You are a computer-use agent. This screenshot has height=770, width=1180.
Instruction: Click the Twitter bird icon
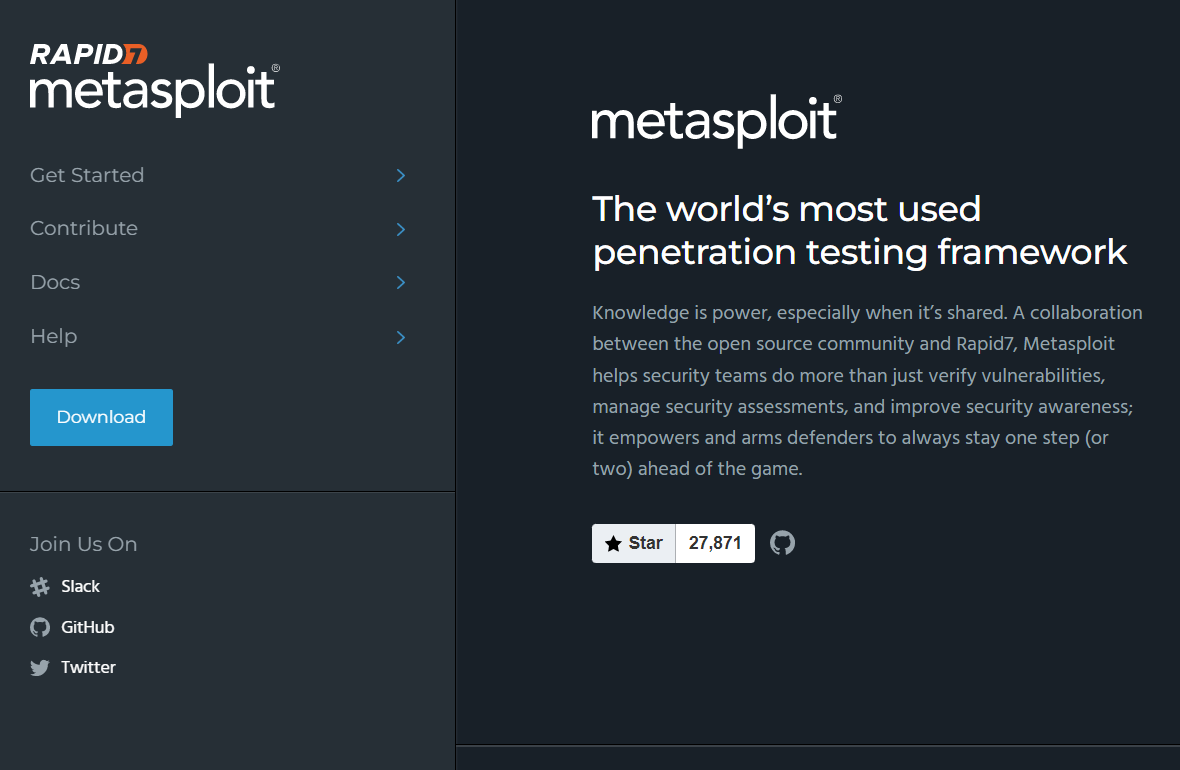(x=39, y=667)
